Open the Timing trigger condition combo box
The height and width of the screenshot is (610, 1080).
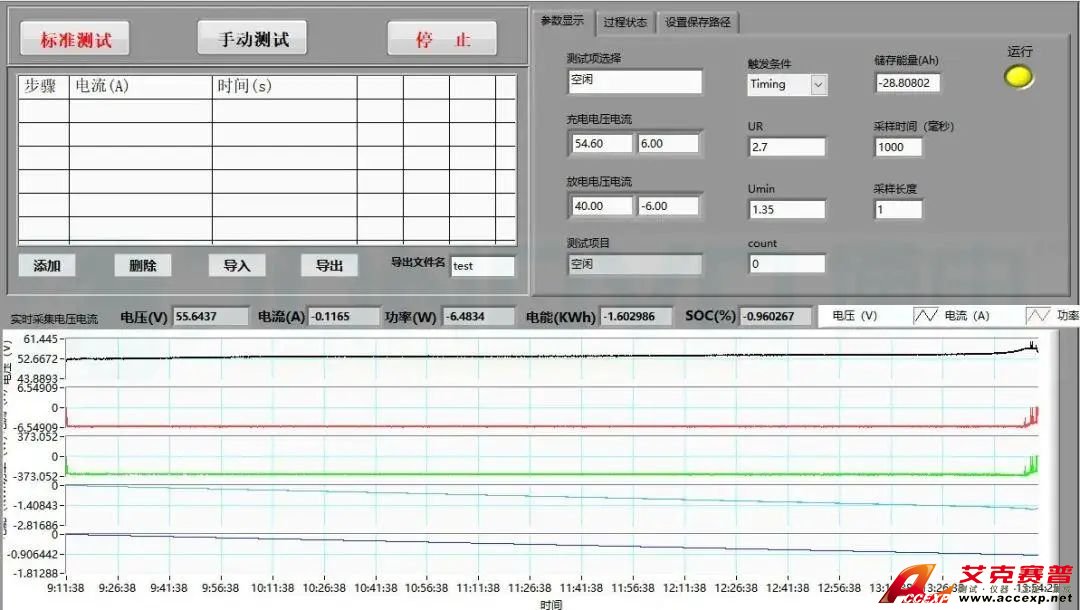pos(778,85)
